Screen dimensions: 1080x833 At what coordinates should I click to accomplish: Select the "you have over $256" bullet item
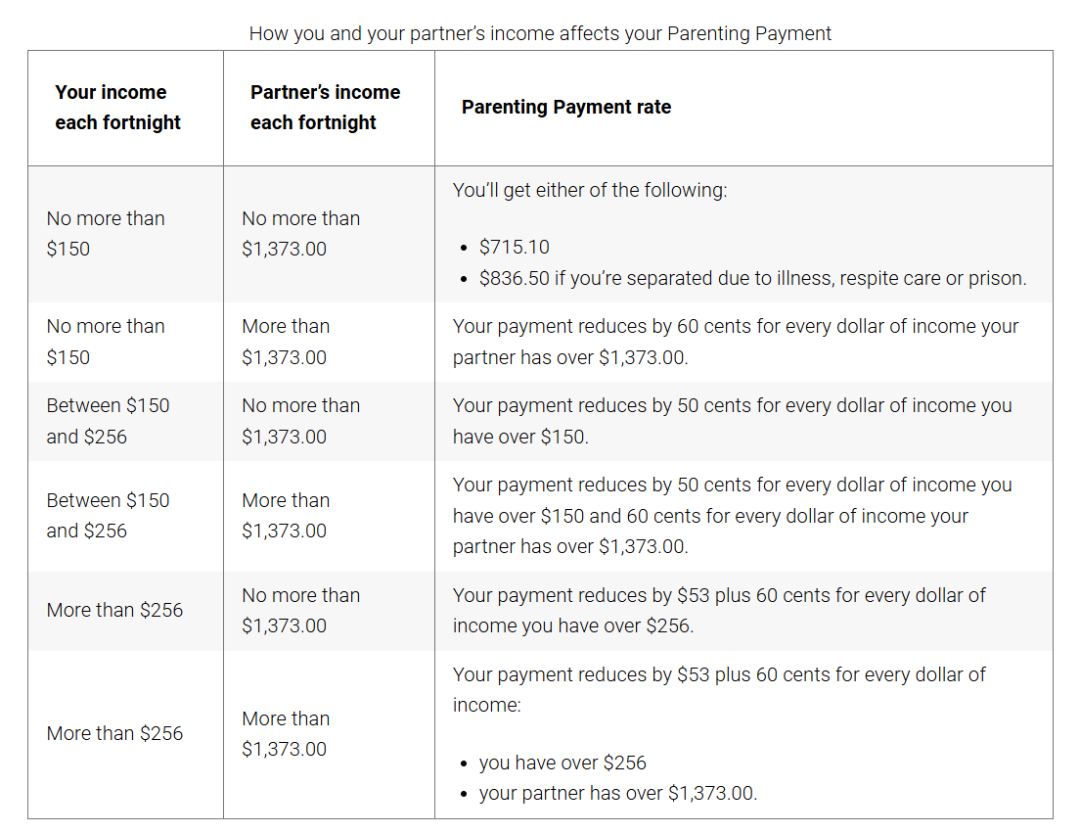point(562,762)
